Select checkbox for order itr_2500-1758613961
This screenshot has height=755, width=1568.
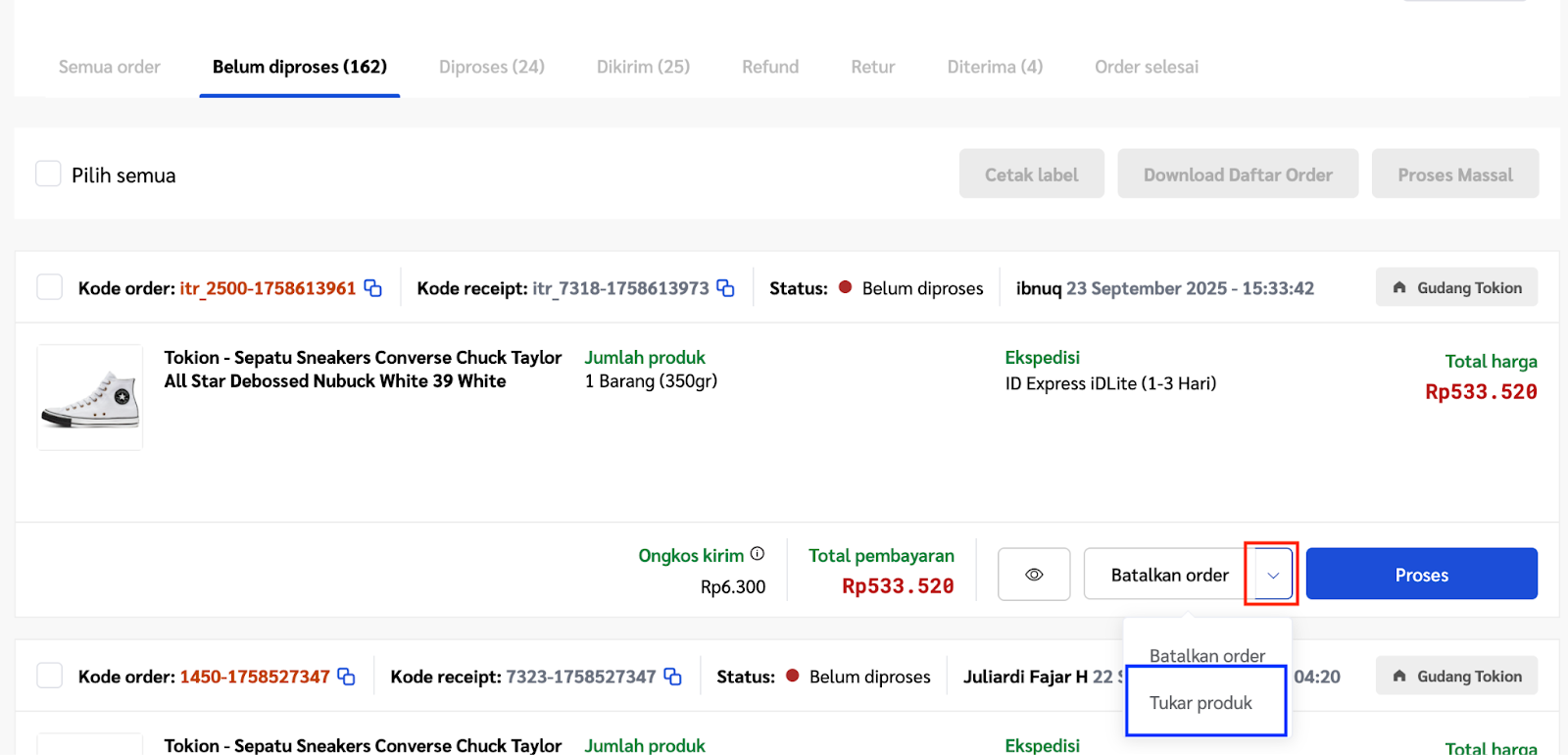coord(49,287)
